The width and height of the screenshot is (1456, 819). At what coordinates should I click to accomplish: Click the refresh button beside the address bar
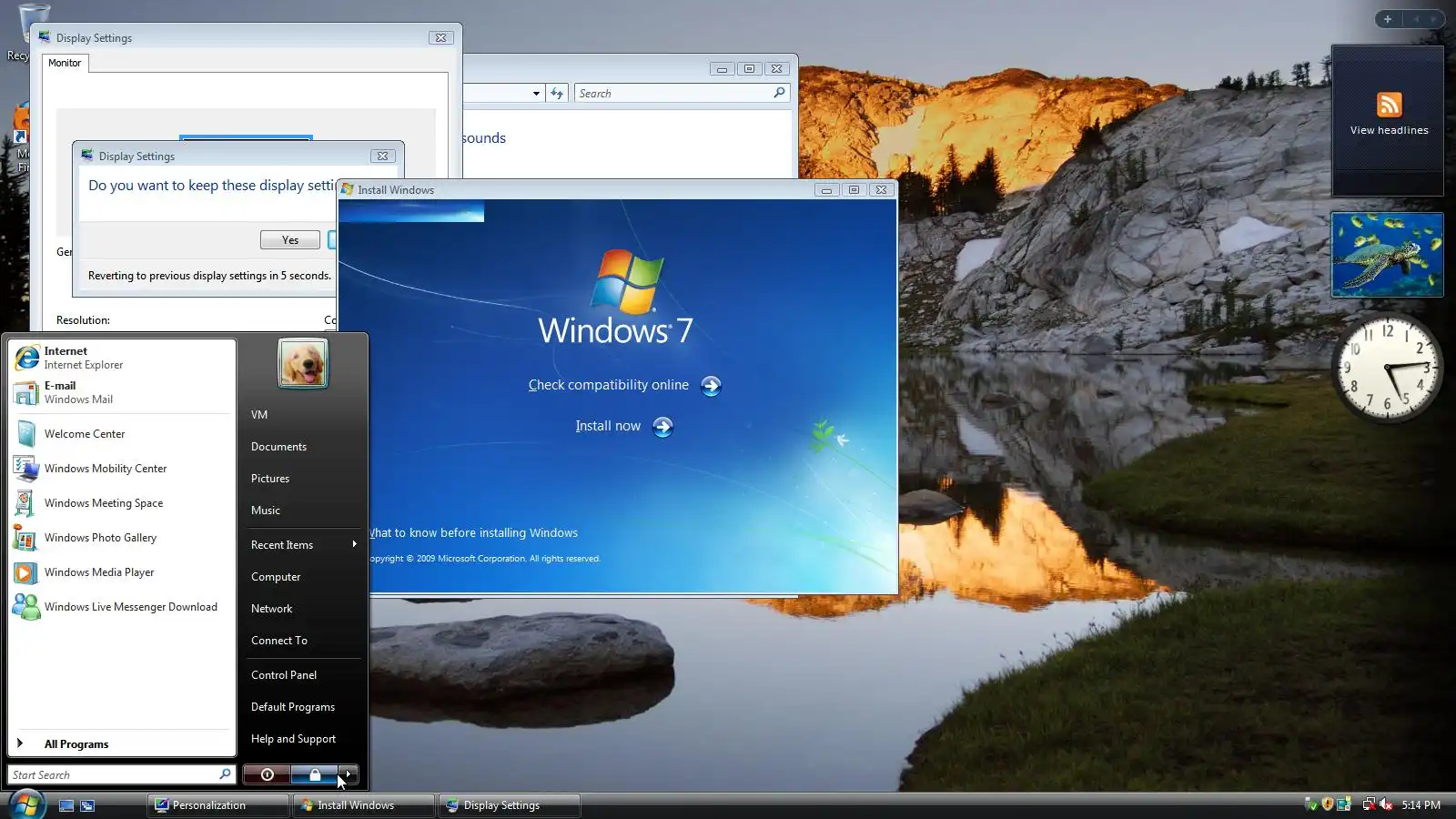[x=557, y=93]
